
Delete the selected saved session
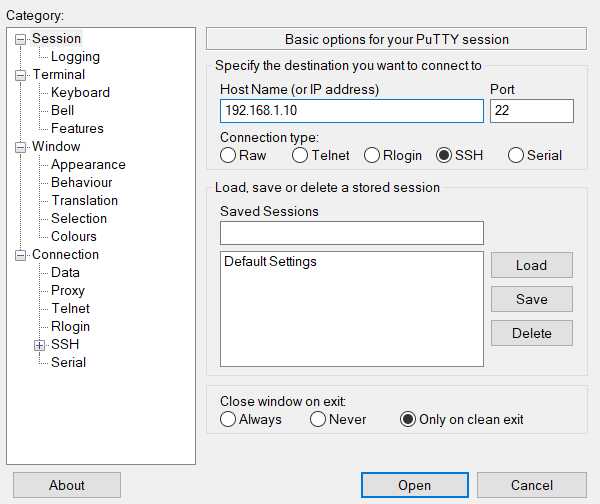point(532,333)
